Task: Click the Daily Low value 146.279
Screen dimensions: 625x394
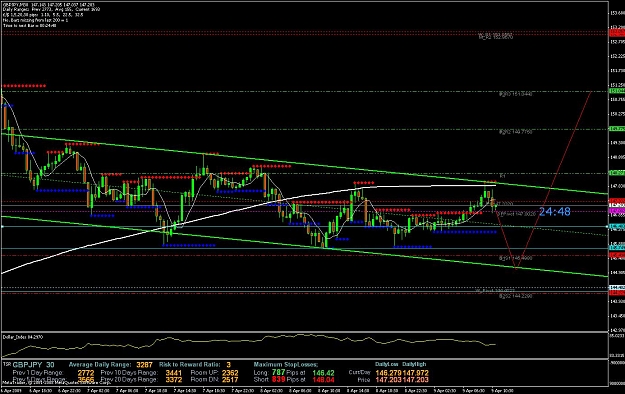Action: coord(388,373)
